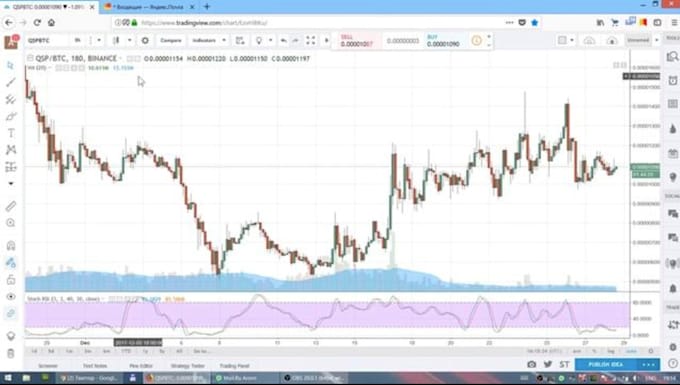Click the order quantity field between Sell and Buy
This screenshot has width=680, height=385.
tap(403, 41)
